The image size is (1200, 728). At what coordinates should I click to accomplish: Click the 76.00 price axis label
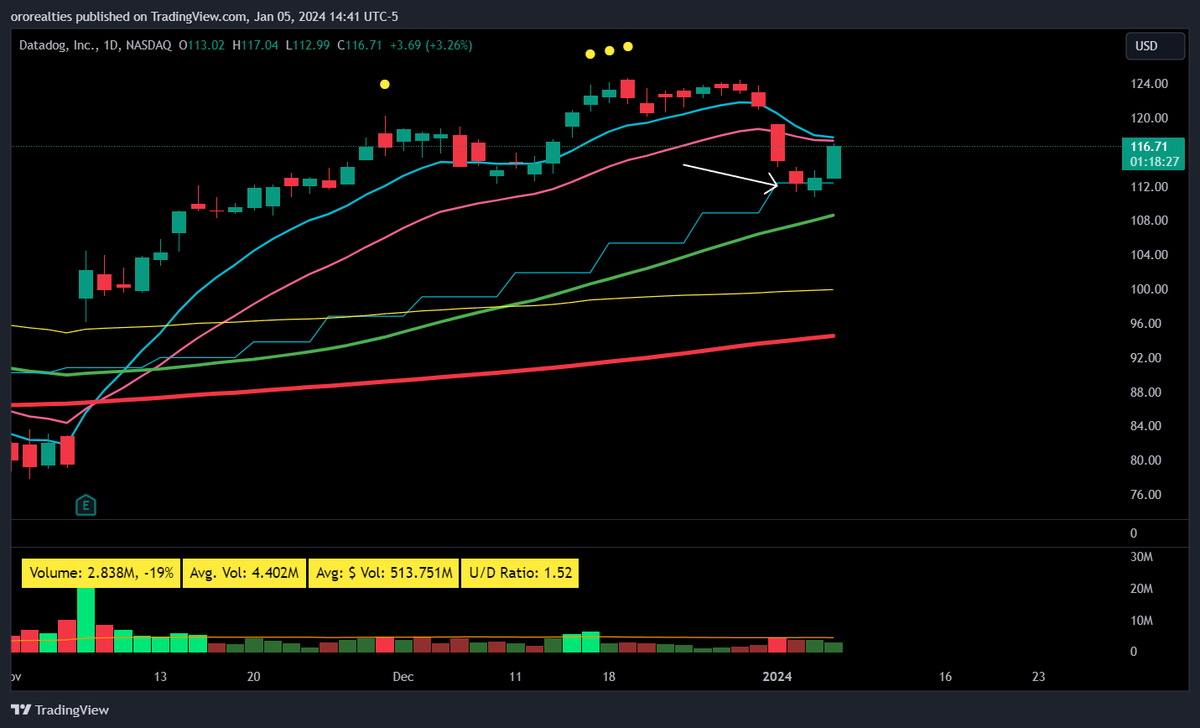click(x=1144, y=495)
